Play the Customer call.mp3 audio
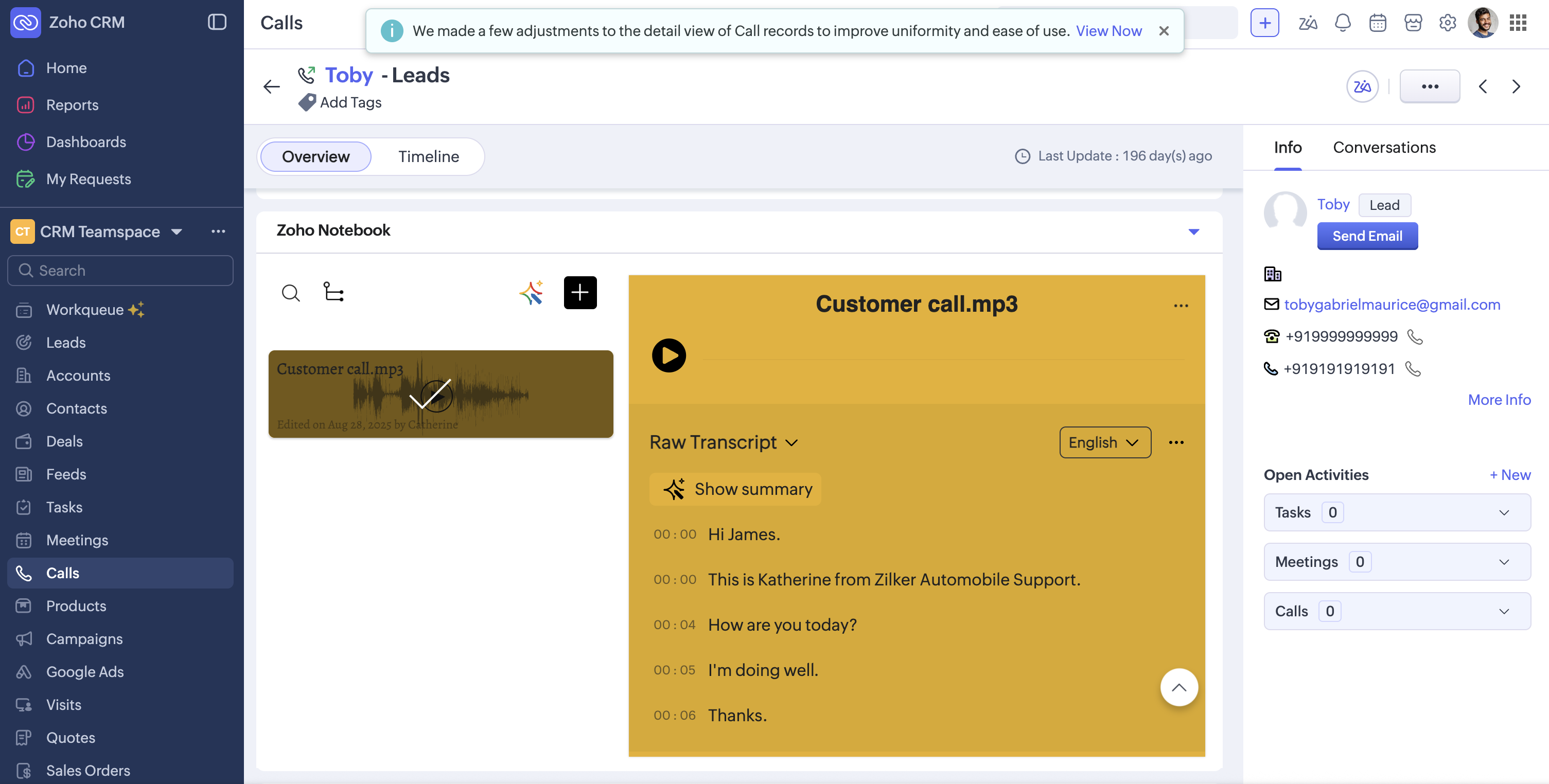Screen dimensions: 1549x784 [x=668, y=355]
